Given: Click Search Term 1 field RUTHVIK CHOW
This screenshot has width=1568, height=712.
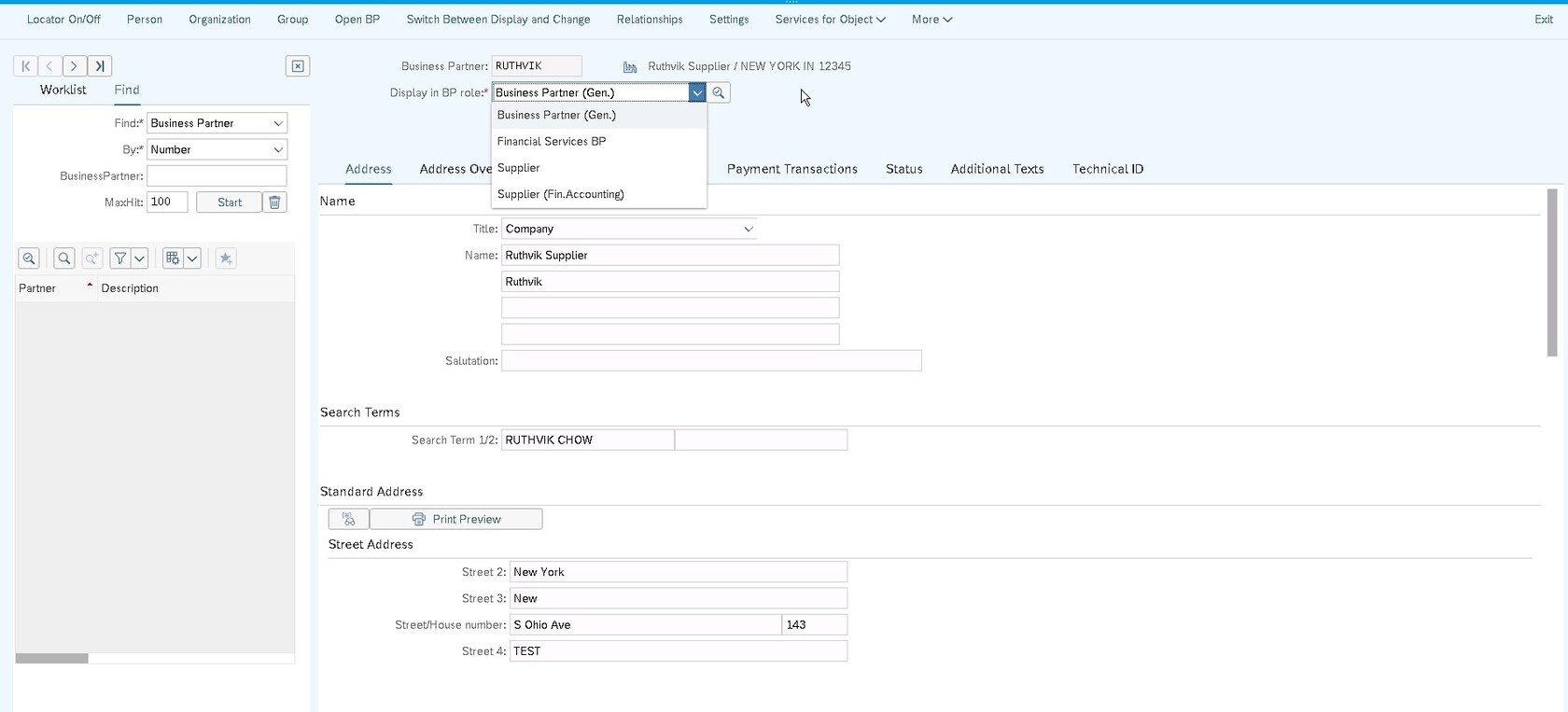Looking at the screenshot, I should pyautogui.click(x=588, y=440).
